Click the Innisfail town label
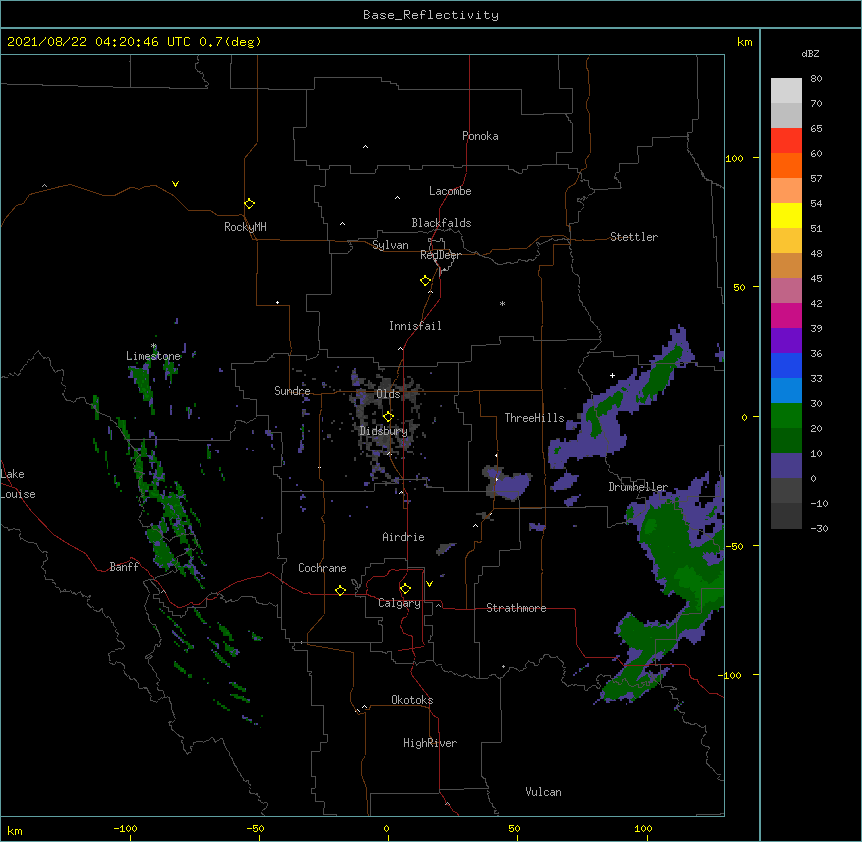This screenshot has width=862, height=842. pyautogui.click(x=415, y=326)
